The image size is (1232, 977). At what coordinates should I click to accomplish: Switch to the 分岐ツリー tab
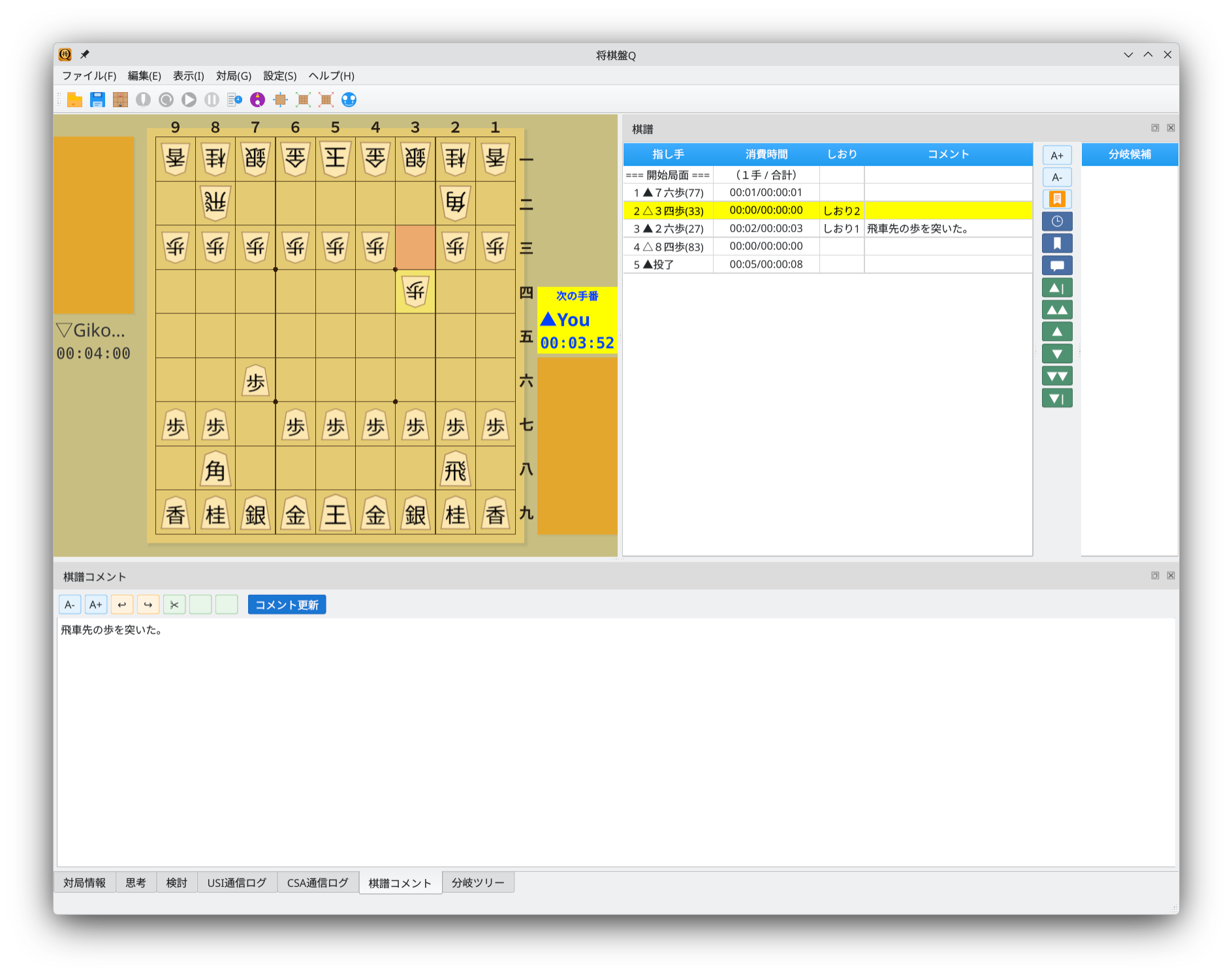click(477, 883)
